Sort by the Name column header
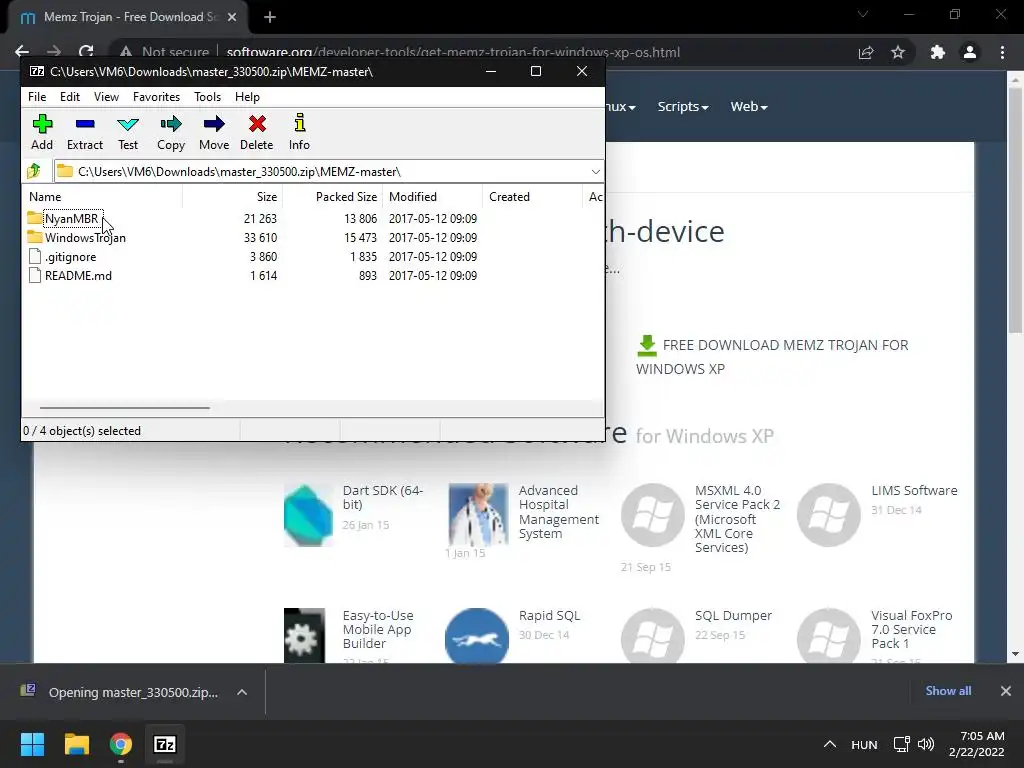 click(x=103, y=197)
